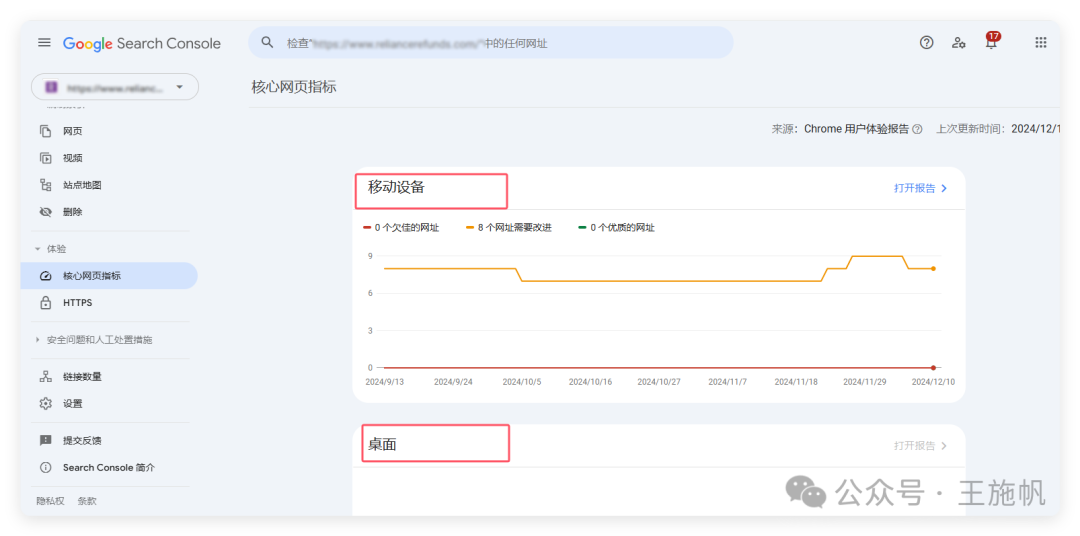The height and width of the screenshot is (536, 1080).
Task: Click the 核心网页指标 speedometer icon
Action: 45,276
